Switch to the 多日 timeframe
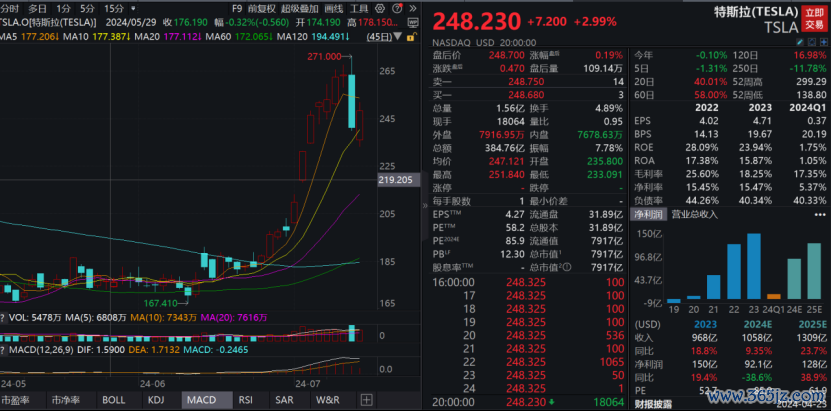The height and width of the screenshot is (411, 831). pos(37,8)
